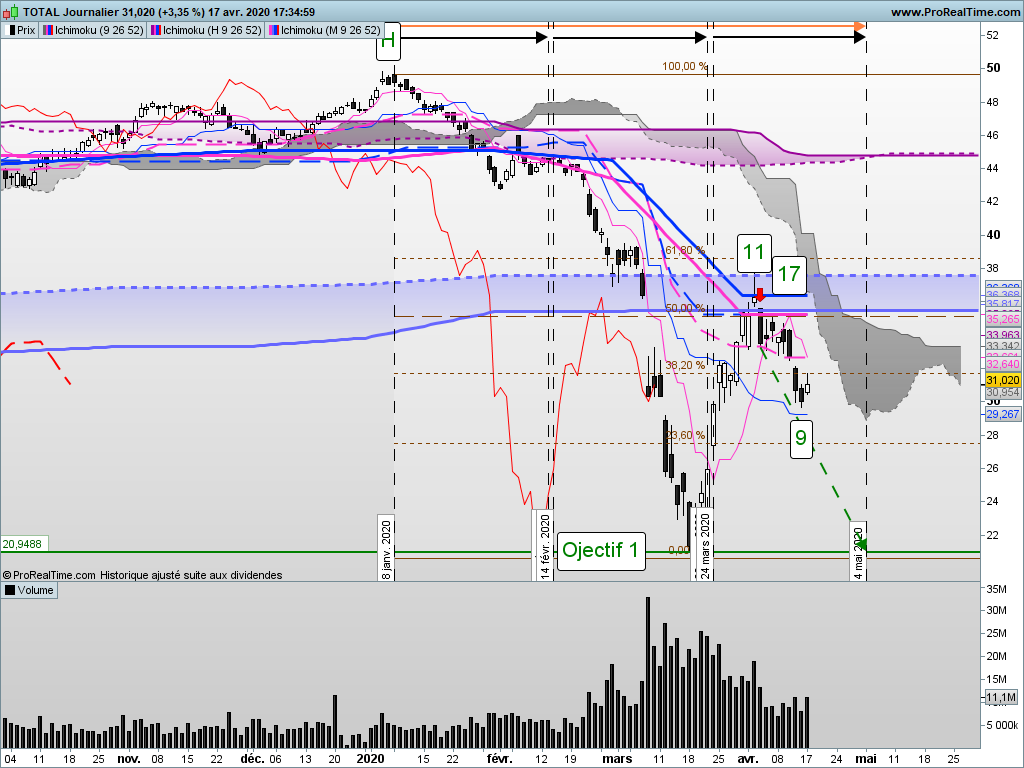Screen dimensions: 1024x768
Task: Open the Prix indicator tab
Action: point(20,30)
